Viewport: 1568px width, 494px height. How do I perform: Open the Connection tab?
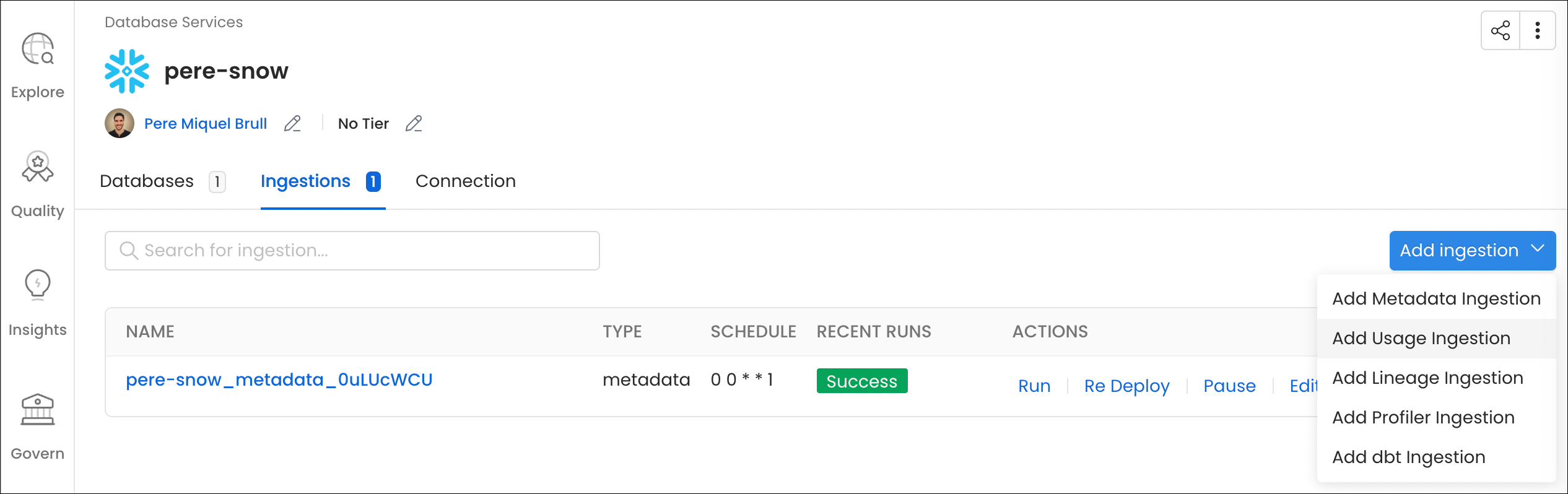466,181
